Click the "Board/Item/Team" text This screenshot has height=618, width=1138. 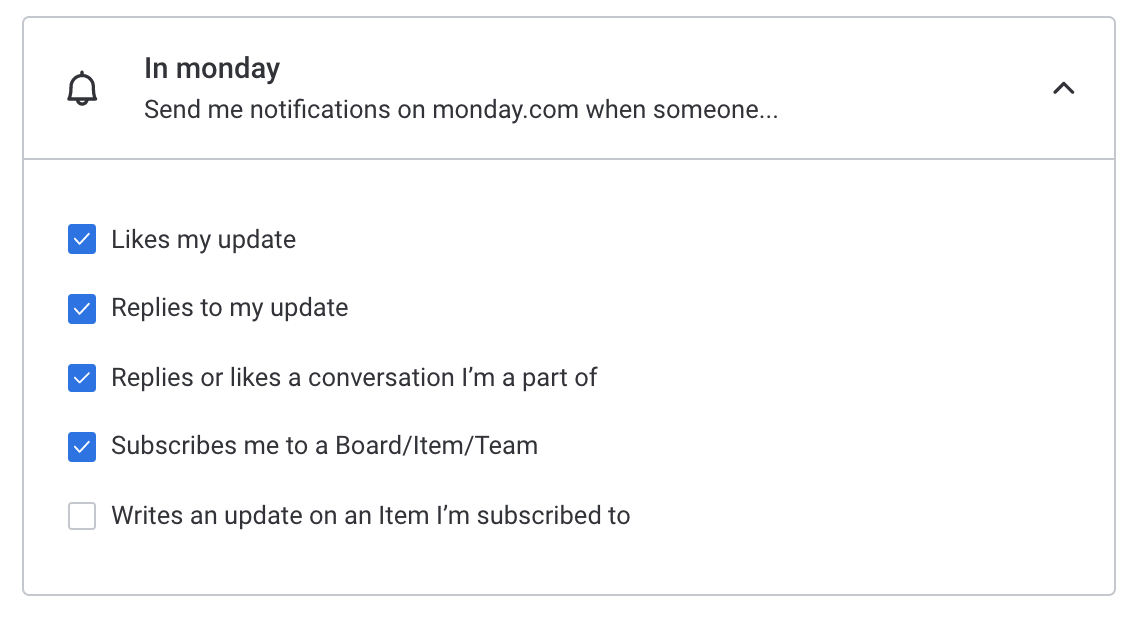click(436, 446)
